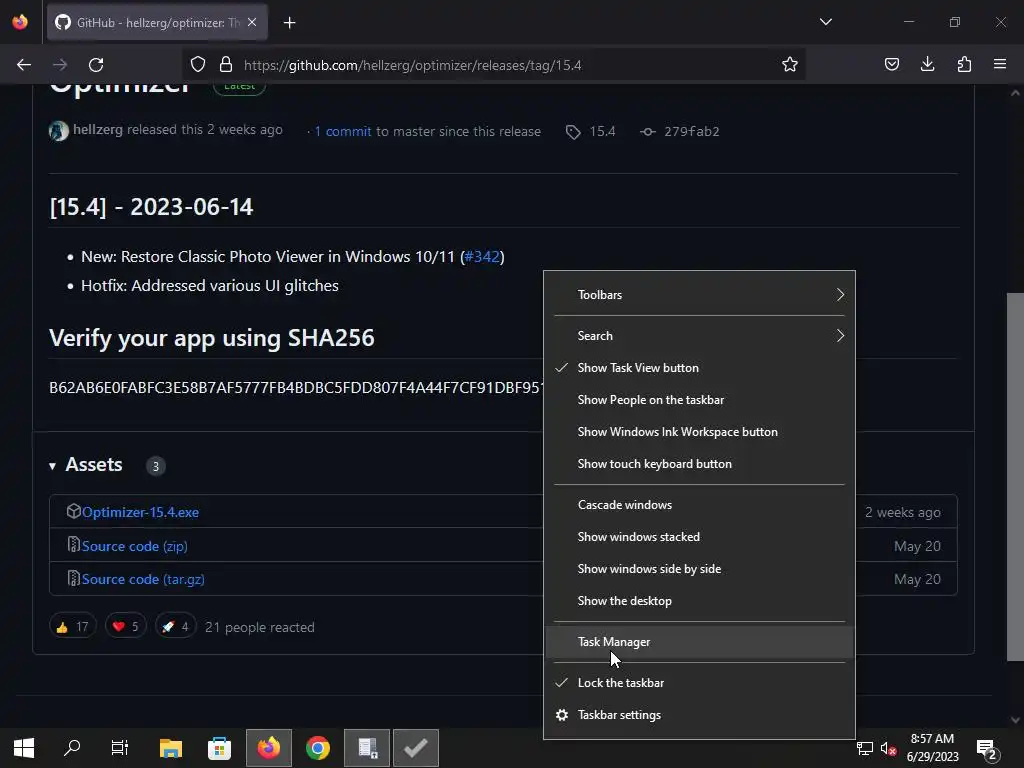Screen dimensions: 1024x768
Task: Open Microsoft Store from the taskbar
Action: click(219, 748)
